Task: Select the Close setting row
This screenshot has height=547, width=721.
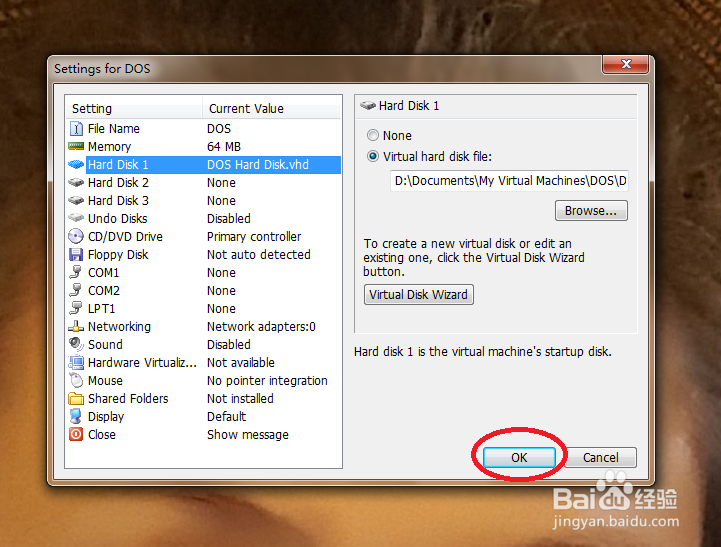Action: [x=204, y=434]
